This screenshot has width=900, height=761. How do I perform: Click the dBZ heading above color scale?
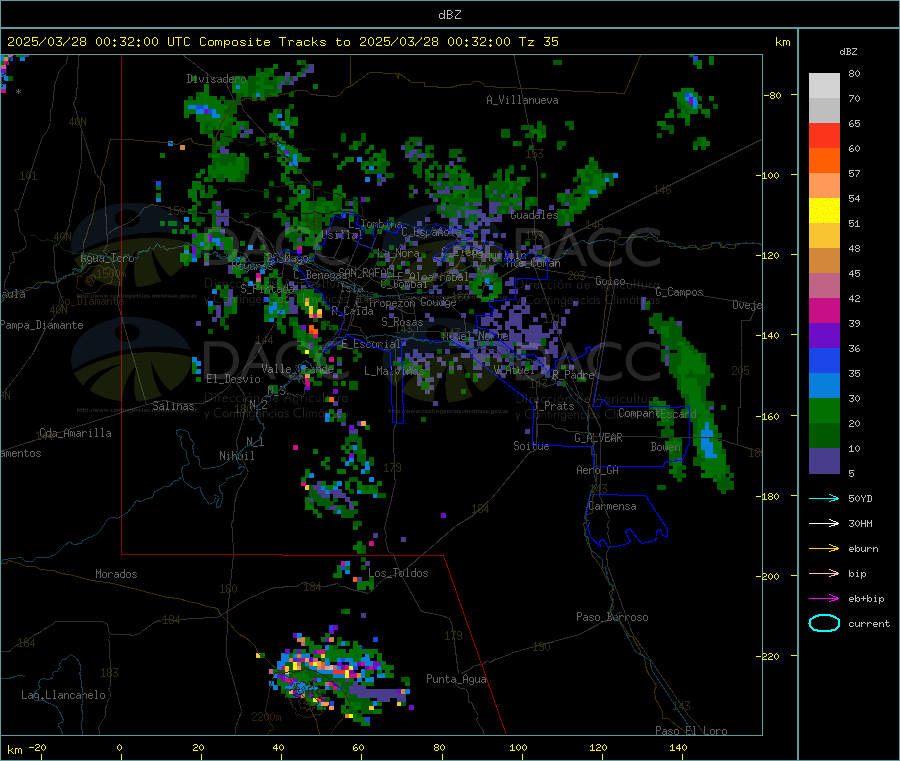[848, 52]
